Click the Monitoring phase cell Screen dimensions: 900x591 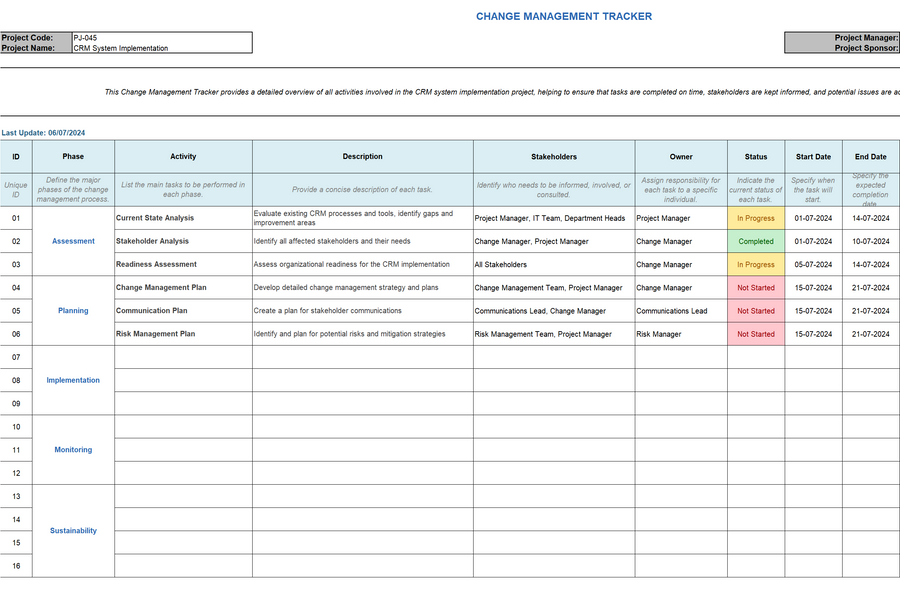pos(72,449)
